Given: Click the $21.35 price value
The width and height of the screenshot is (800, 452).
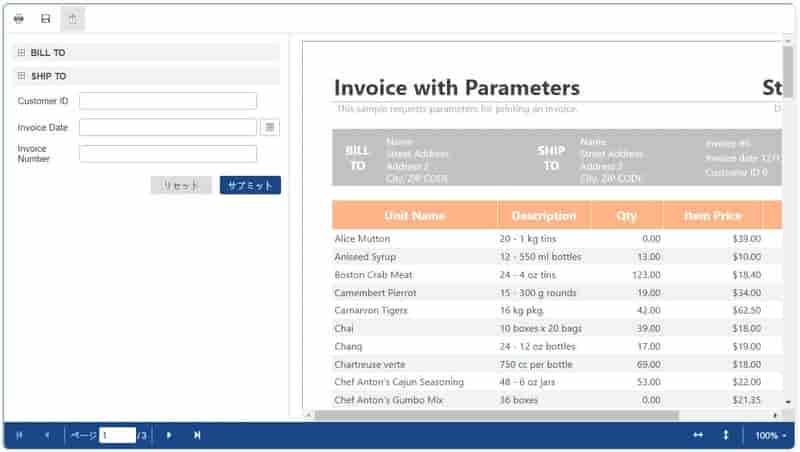Looking at the screenshot, I should tap(746, 400).
